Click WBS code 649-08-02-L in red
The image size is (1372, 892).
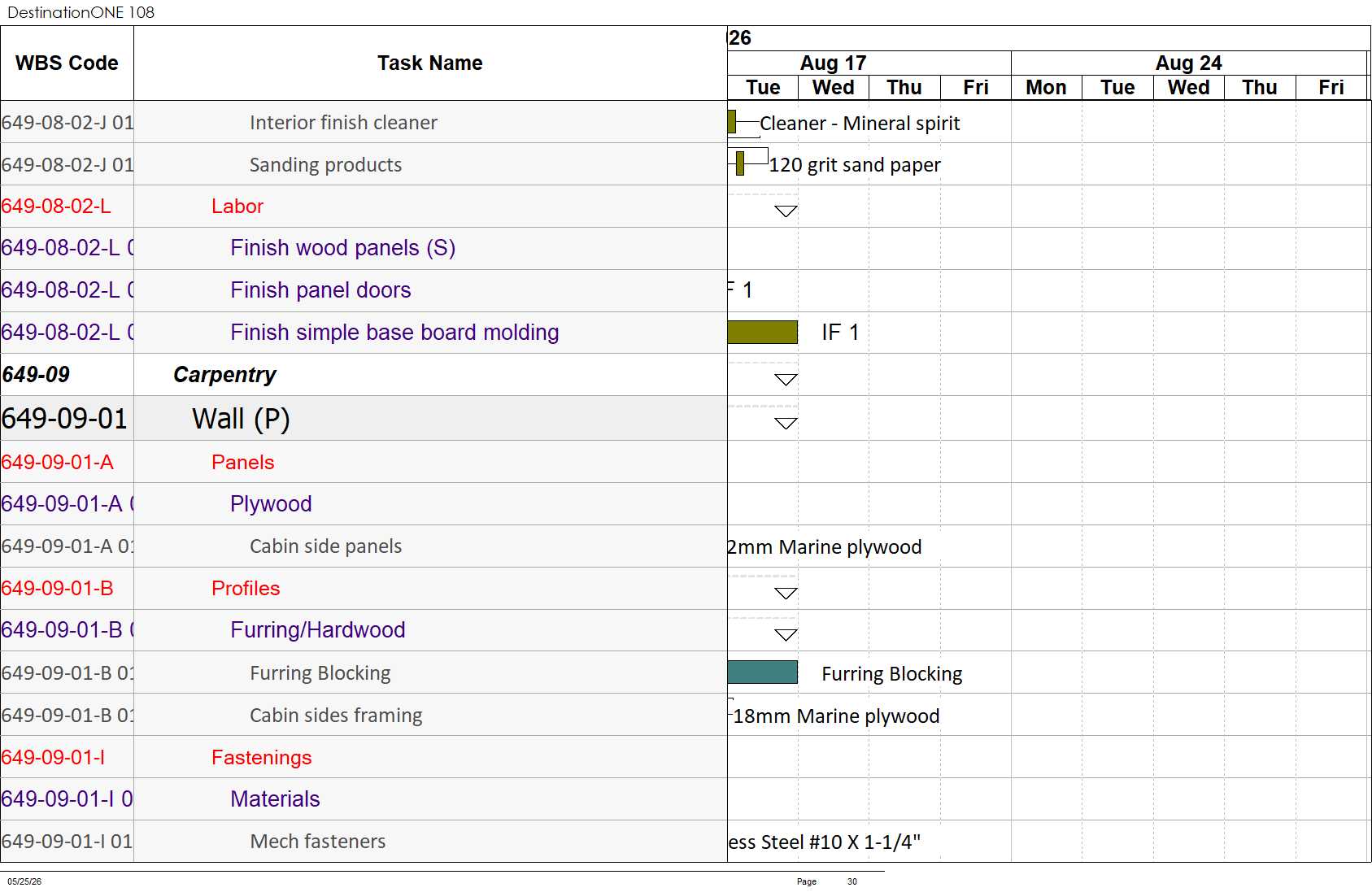pyautogui.click(x=56, y=206)
